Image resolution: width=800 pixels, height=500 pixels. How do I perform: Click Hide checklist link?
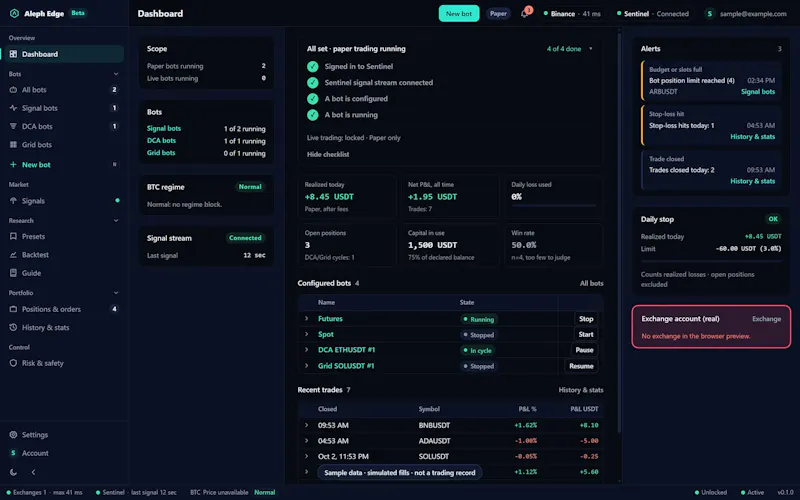328,155
